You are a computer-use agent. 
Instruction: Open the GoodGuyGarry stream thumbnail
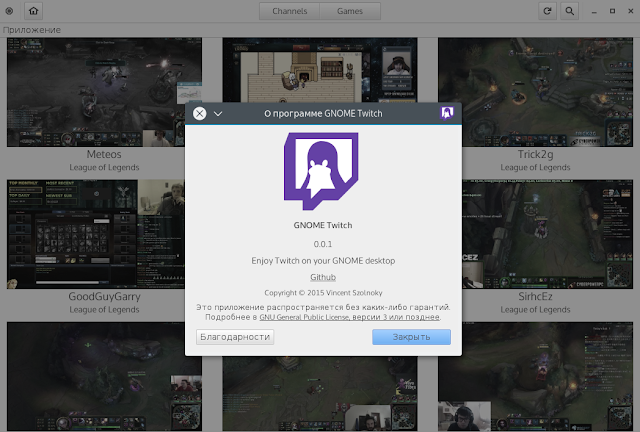(96, 234)
